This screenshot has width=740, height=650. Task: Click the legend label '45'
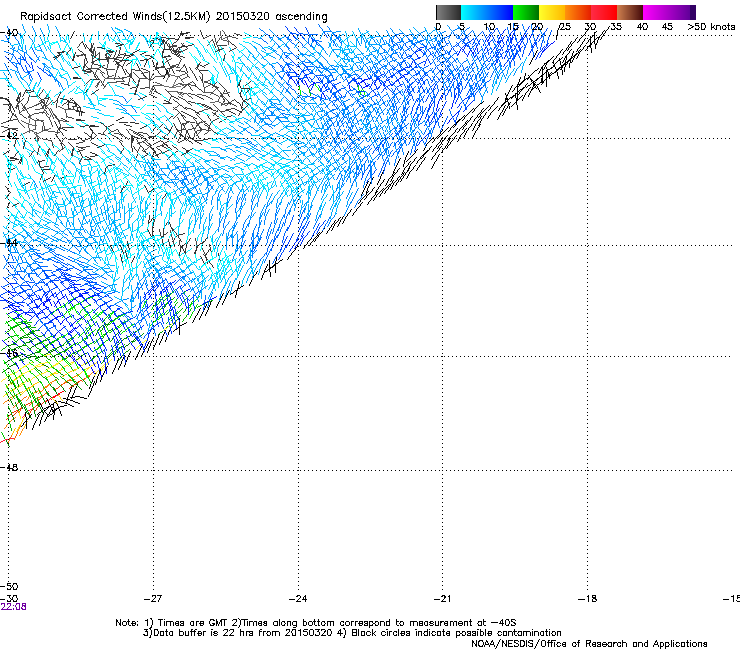click(667, 27)
